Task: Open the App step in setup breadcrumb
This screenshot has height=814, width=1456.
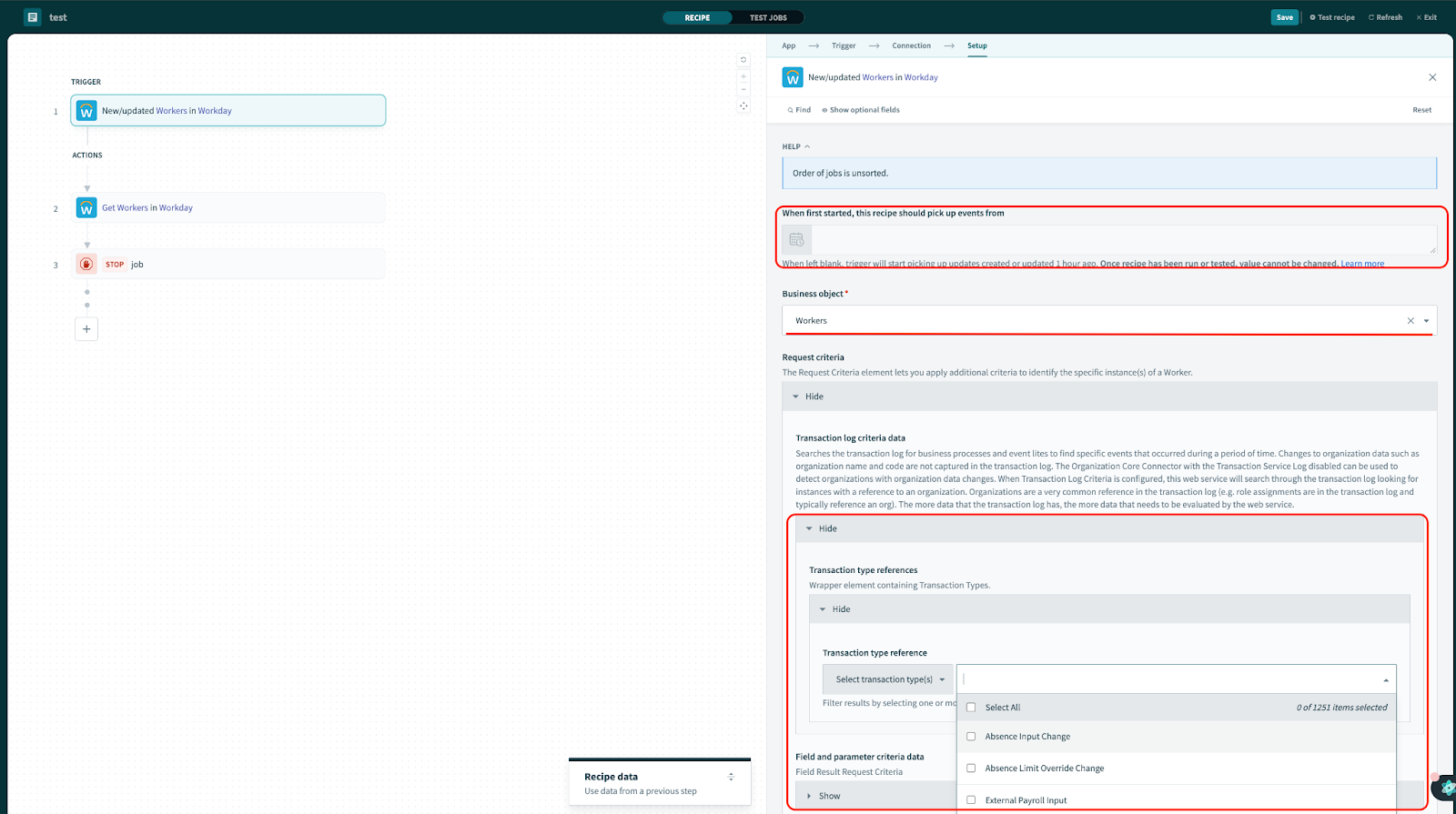Action: (x=788, y=45)
